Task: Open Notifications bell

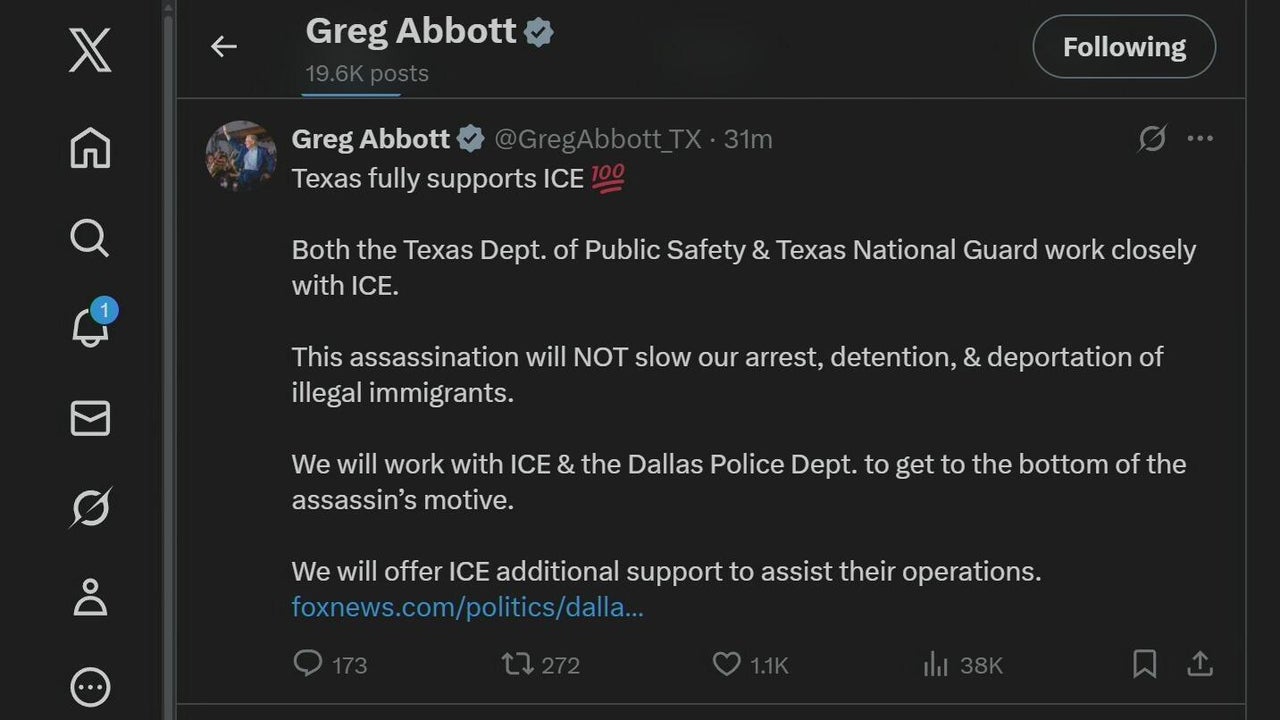Action: (x=90, y=326)
